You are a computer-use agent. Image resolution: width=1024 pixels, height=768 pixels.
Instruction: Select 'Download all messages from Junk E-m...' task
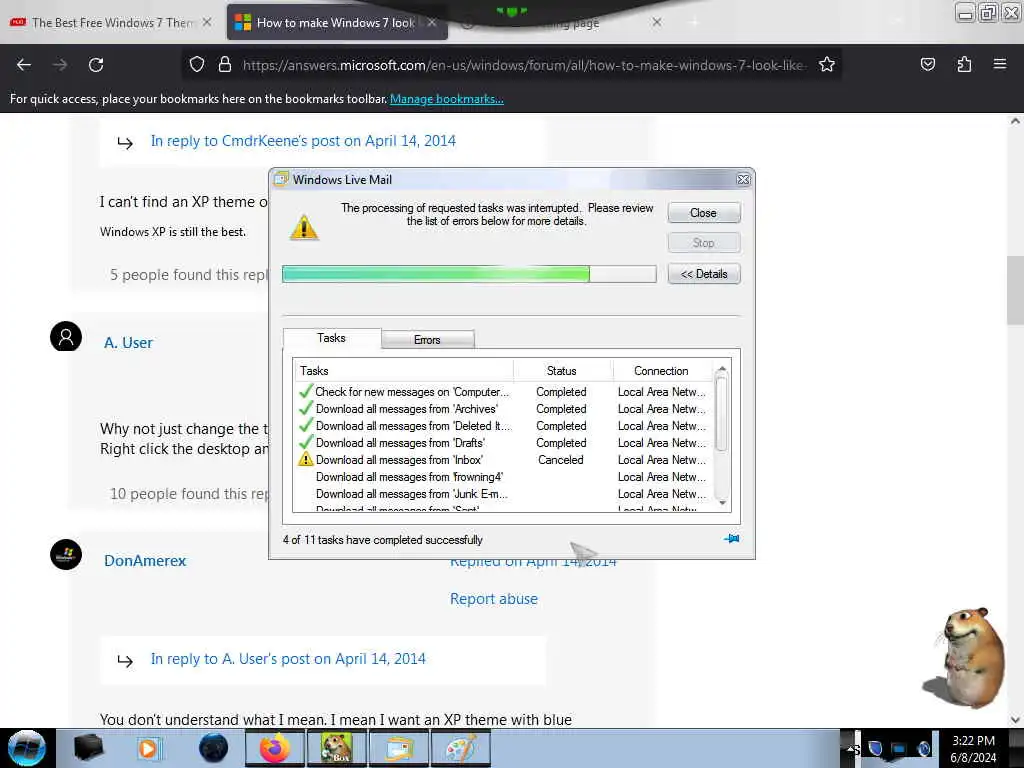click(x=502, y=494)
